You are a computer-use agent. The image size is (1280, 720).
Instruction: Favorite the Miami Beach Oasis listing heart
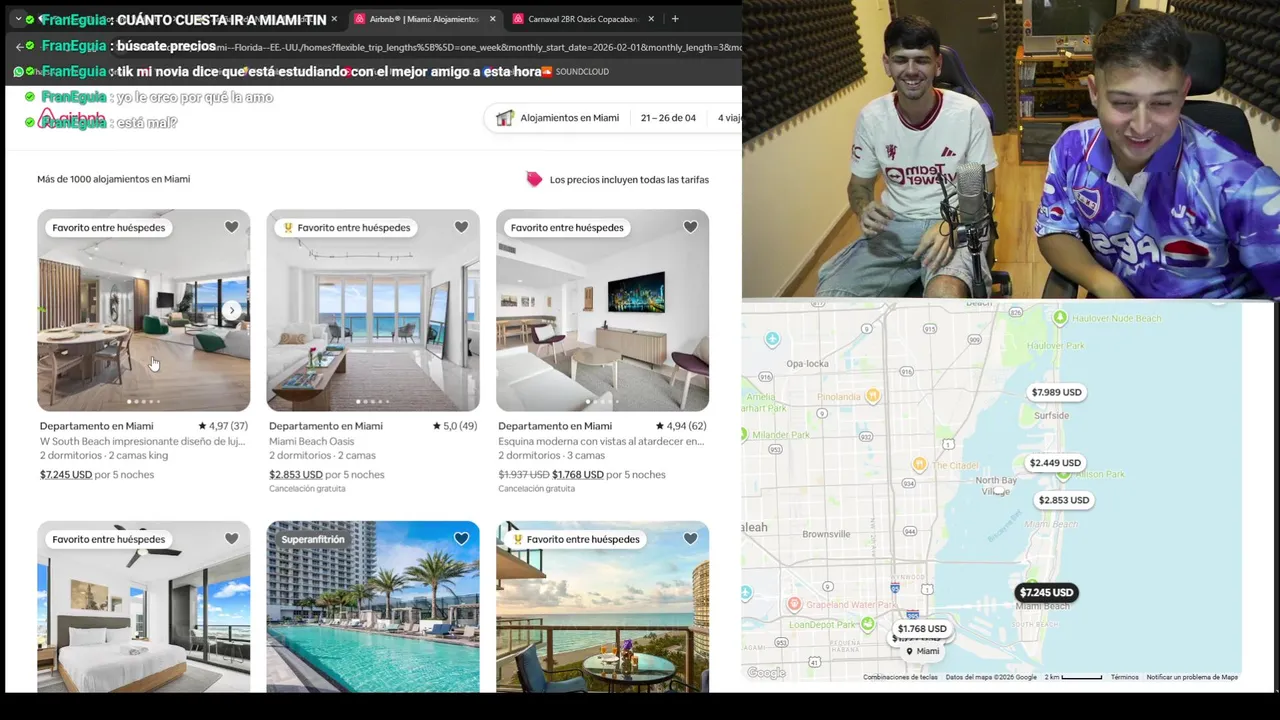point(461,227)
